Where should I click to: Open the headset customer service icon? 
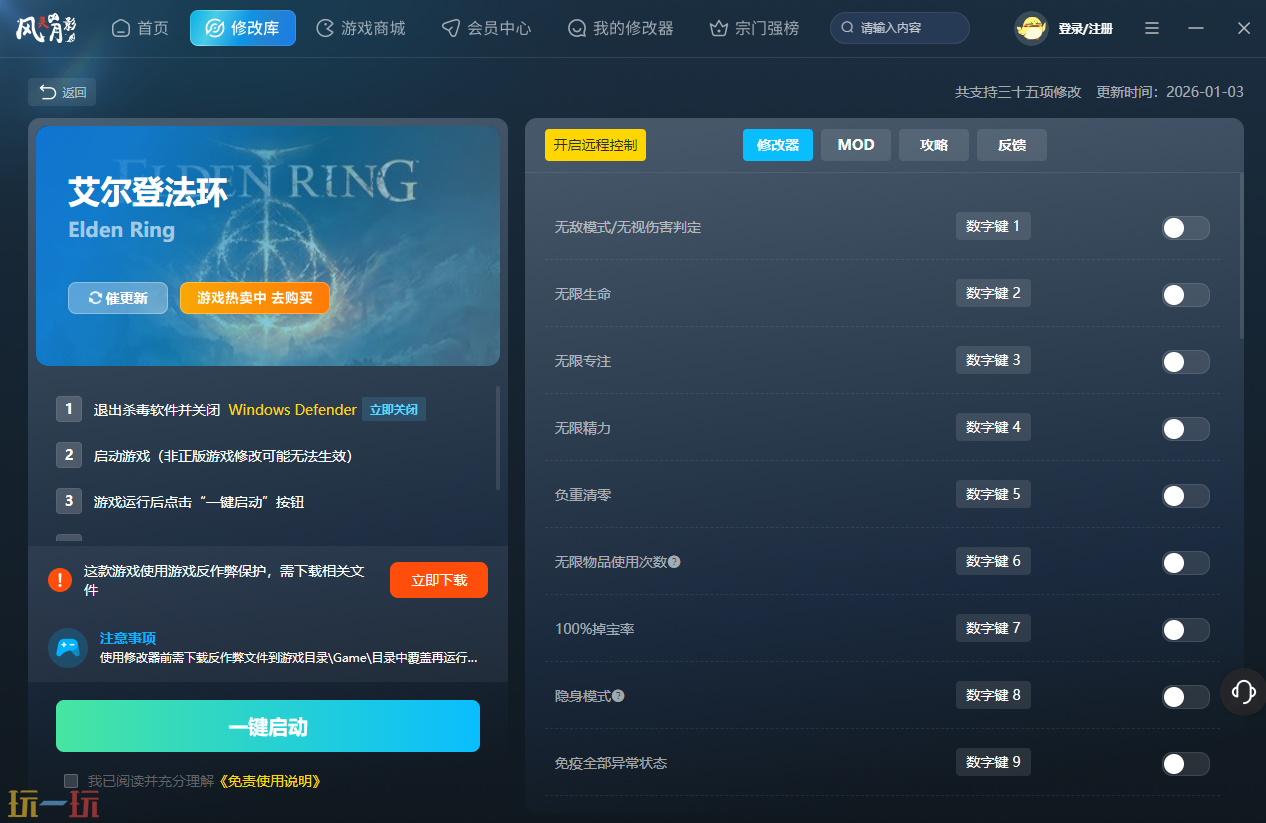[x=1244, y=691]
